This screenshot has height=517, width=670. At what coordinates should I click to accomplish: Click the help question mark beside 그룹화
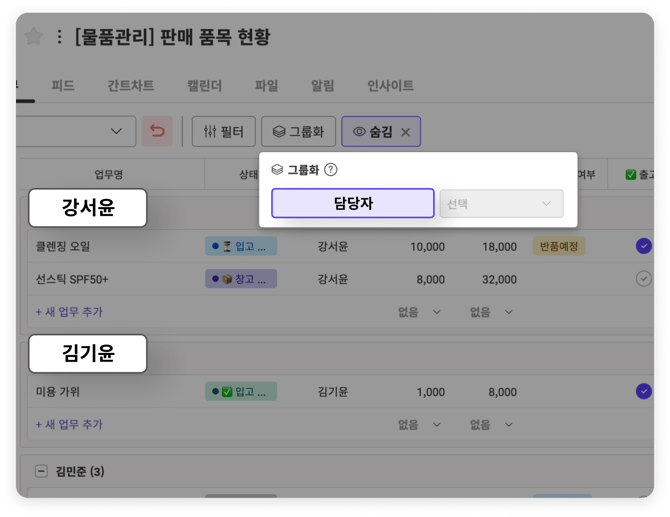331,170
